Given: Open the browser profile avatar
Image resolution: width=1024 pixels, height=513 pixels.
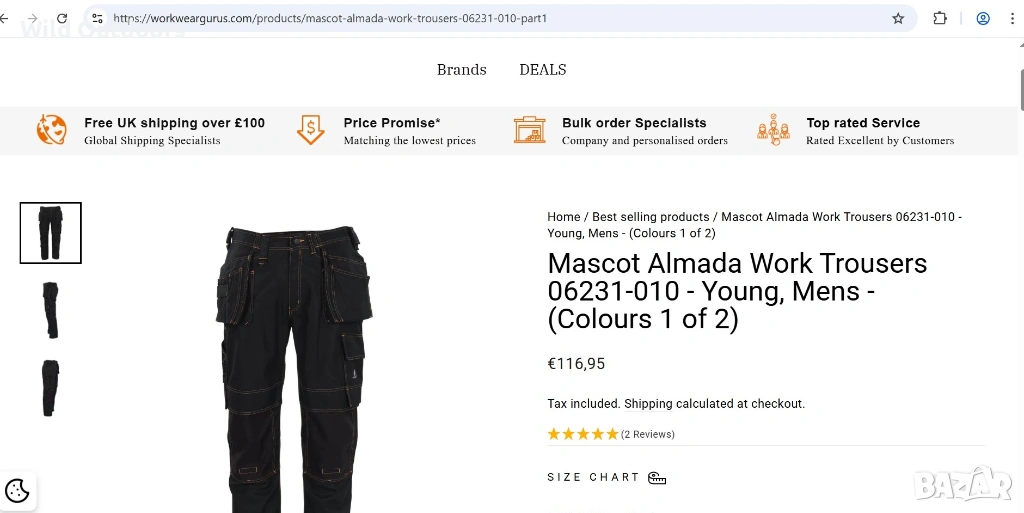Looking at the screenshot, I should (983, 19).
